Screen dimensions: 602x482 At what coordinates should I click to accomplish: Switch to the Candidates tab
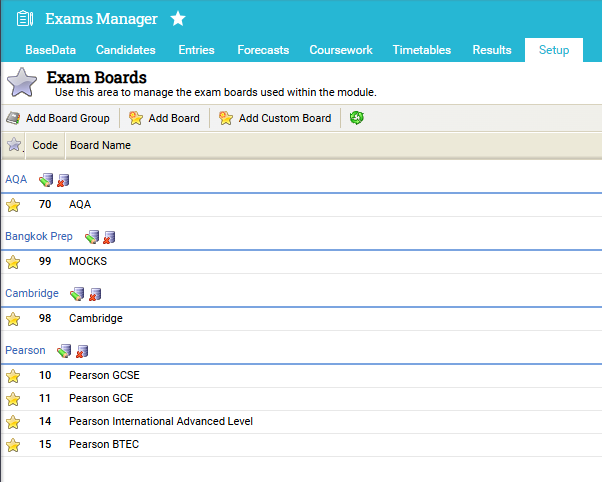125,50
